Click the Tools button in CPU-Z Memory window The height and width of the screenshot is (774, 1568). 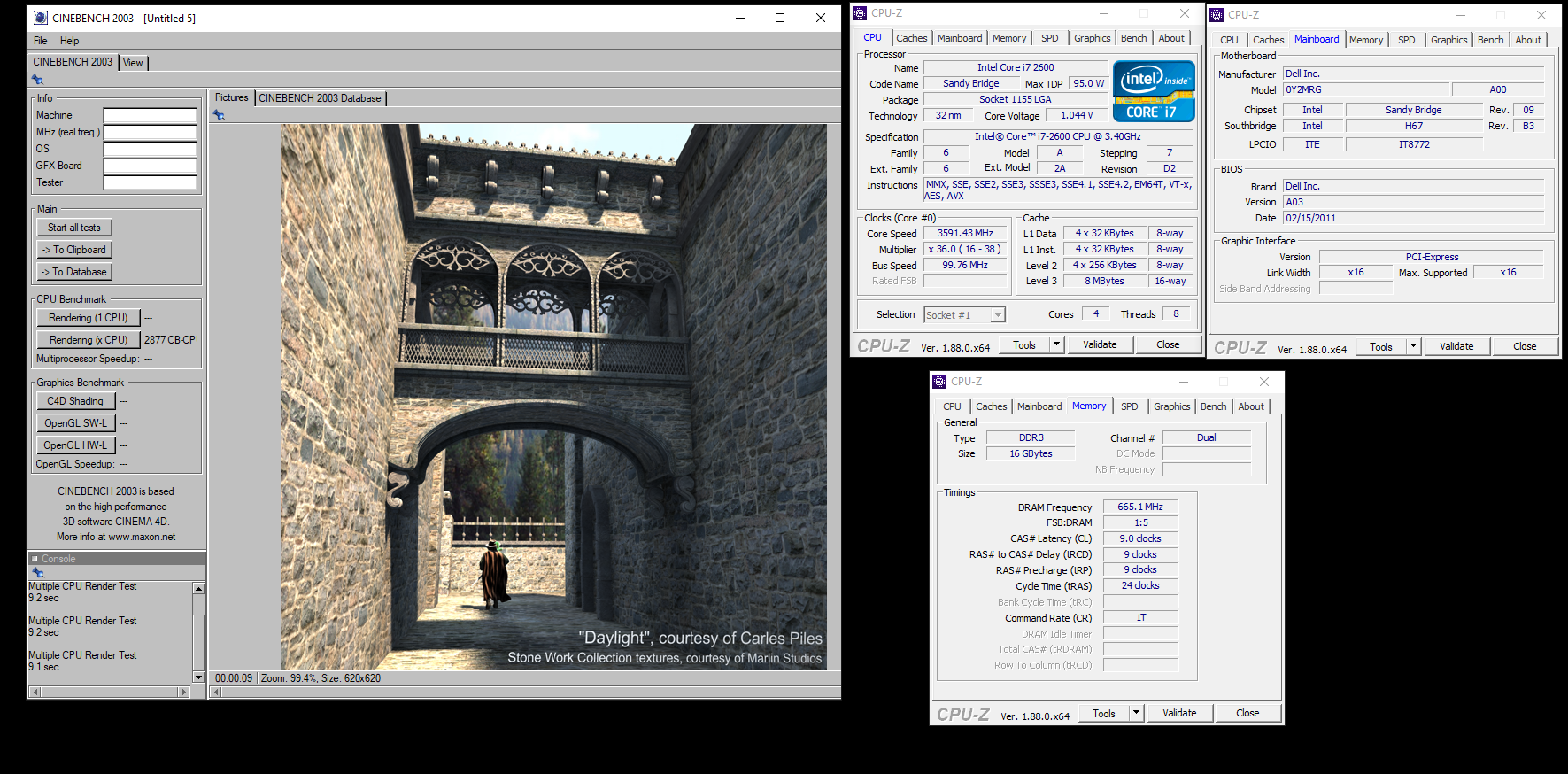[1104, 713]
